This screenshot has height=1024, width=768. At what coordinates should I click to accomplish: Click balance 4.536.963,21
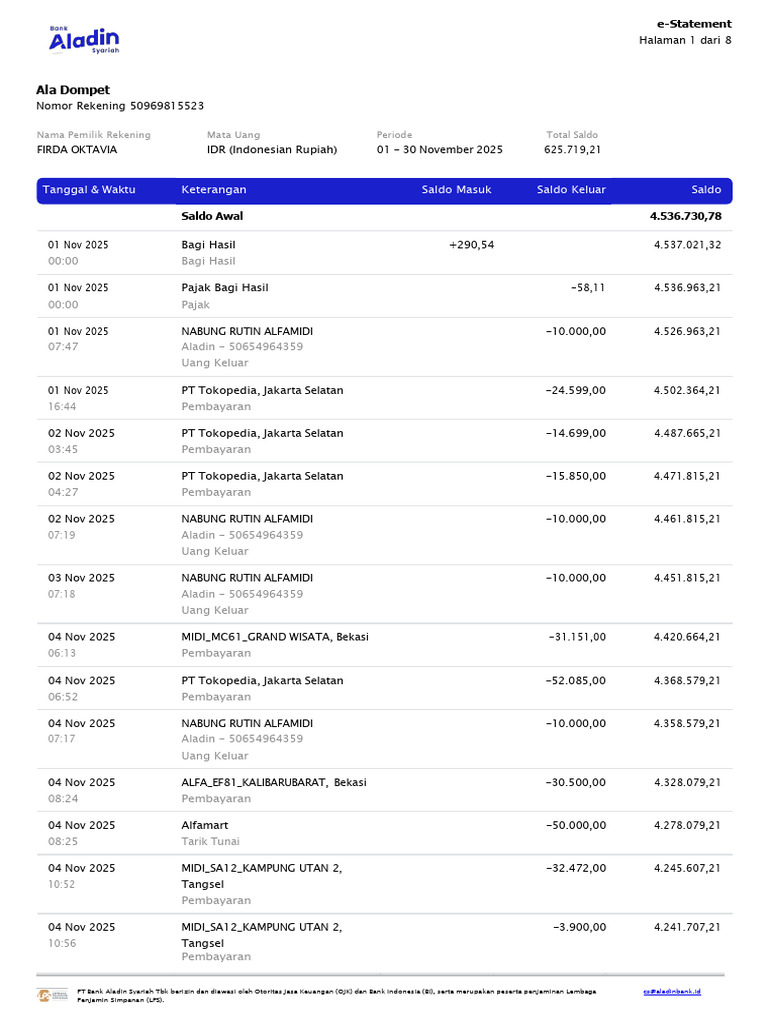coord(688,288)
